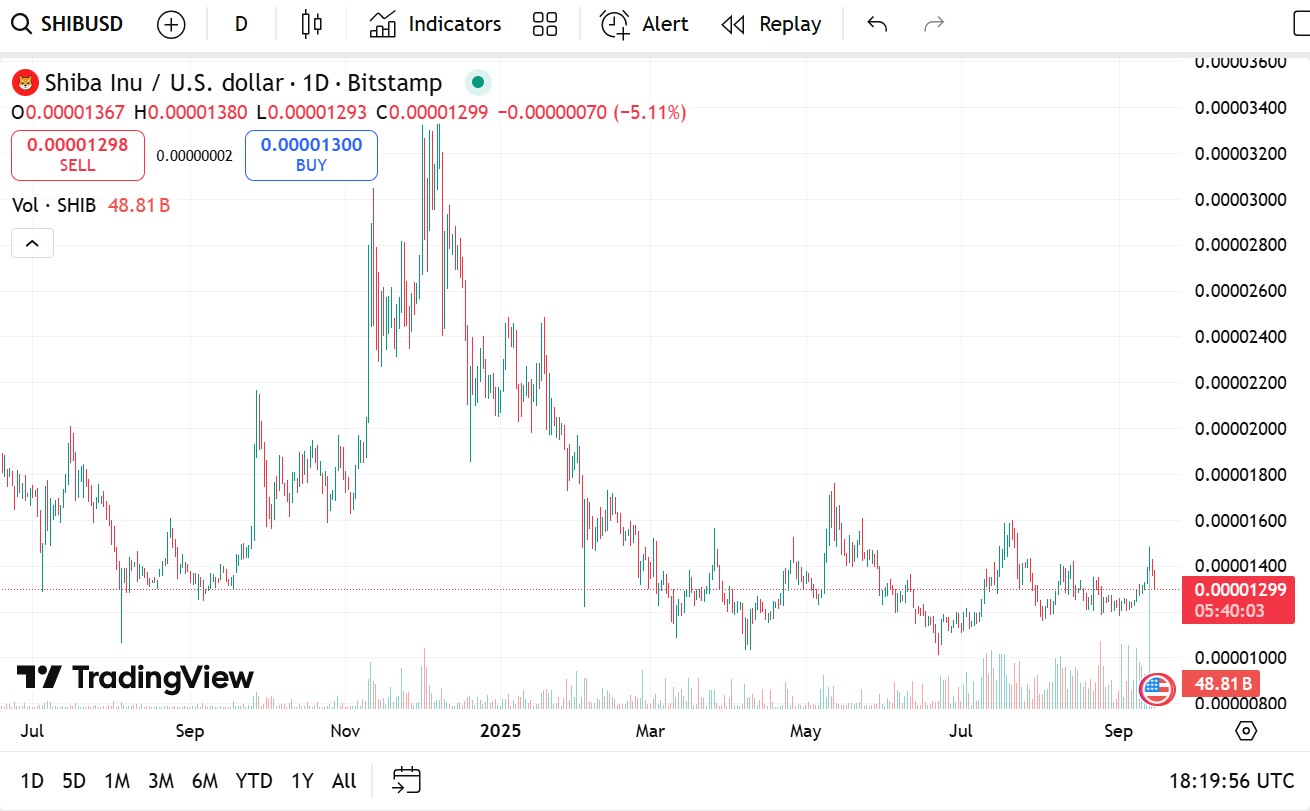
Task: Open the candlestick chart style menu
Action: click(312, 24)
